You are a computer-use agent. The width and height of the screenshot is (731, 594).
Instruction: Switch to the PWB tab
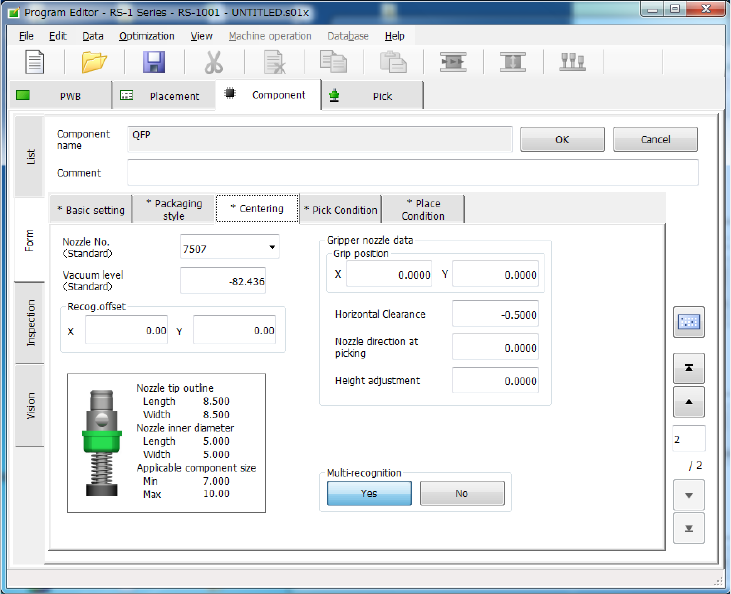click(61, 96)
